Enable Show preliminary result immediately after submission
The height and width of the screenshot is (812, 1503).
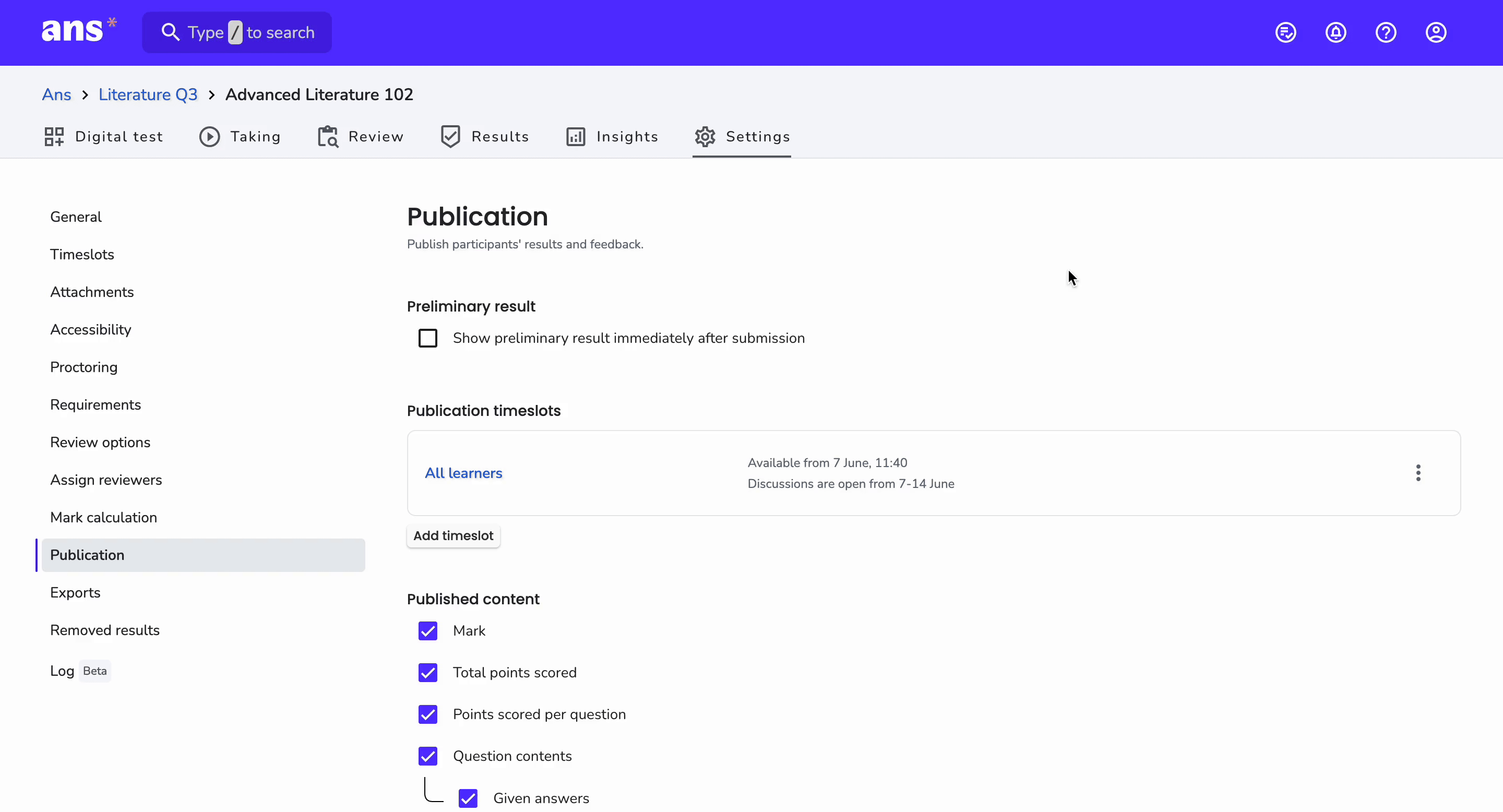(x=428, y=338)
